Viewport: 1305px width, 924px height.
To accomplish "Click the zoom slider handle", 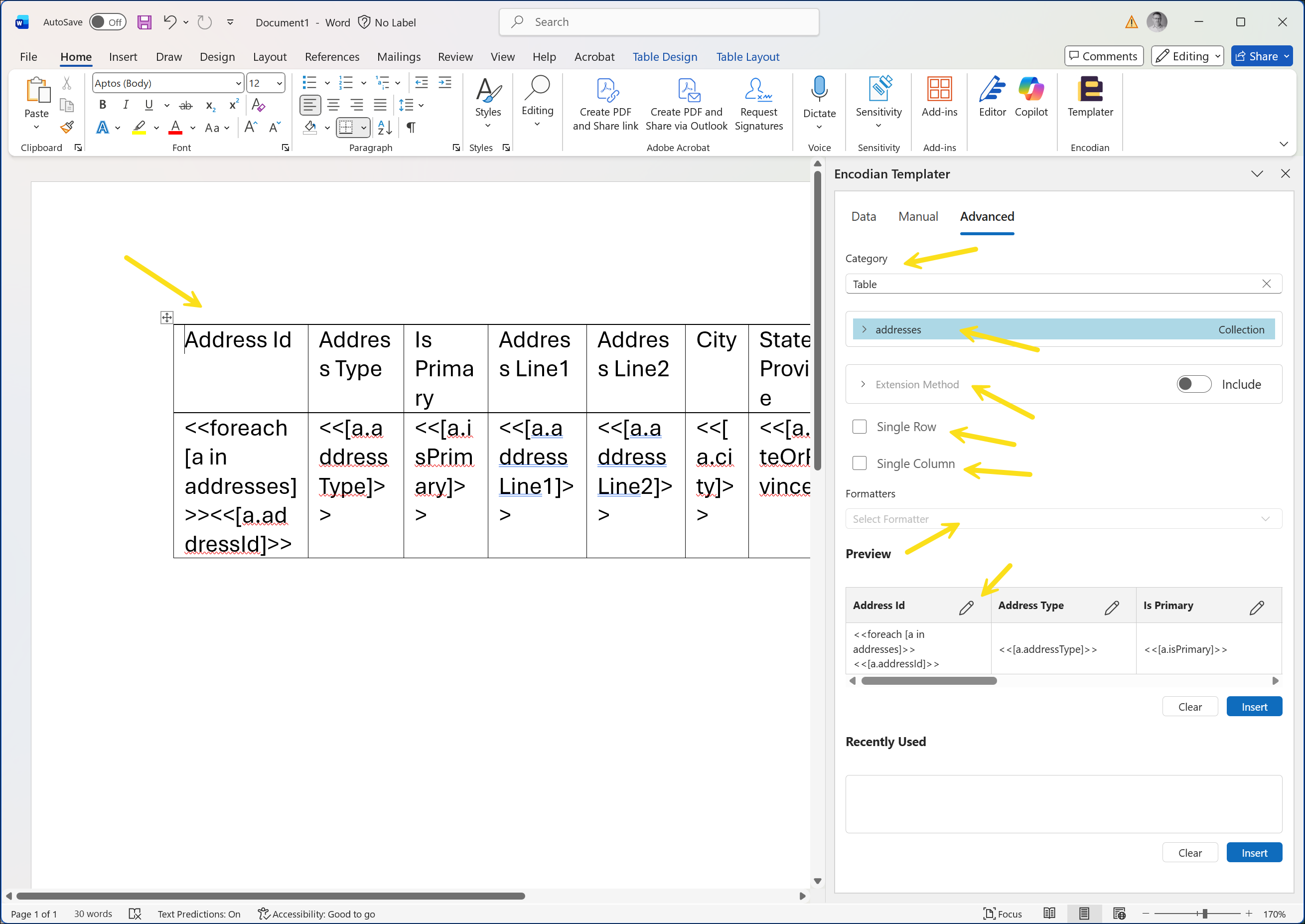I will point(1205,914).
